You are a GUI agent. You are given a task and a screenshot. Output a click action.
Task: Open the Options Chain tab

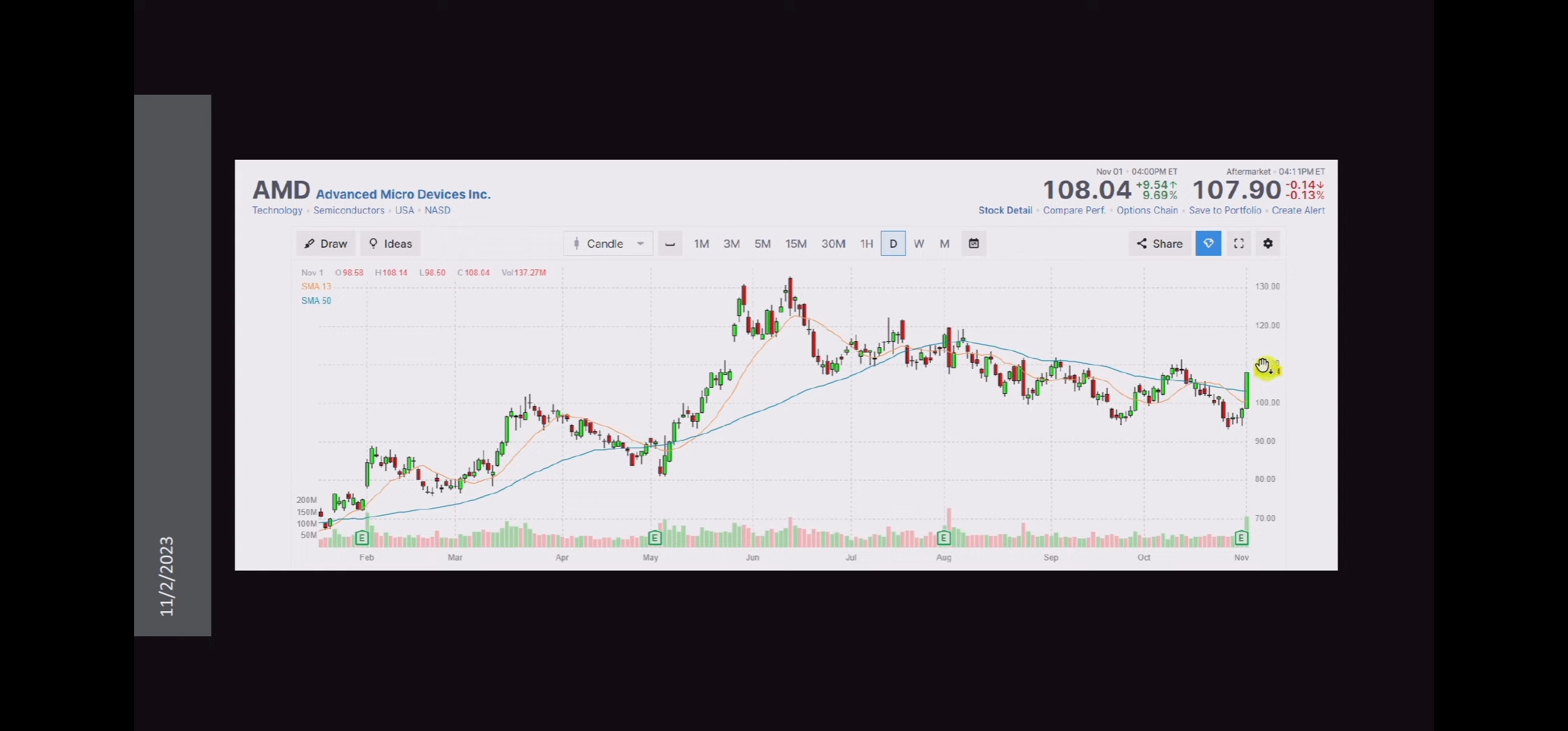(x=1147, y=211)
